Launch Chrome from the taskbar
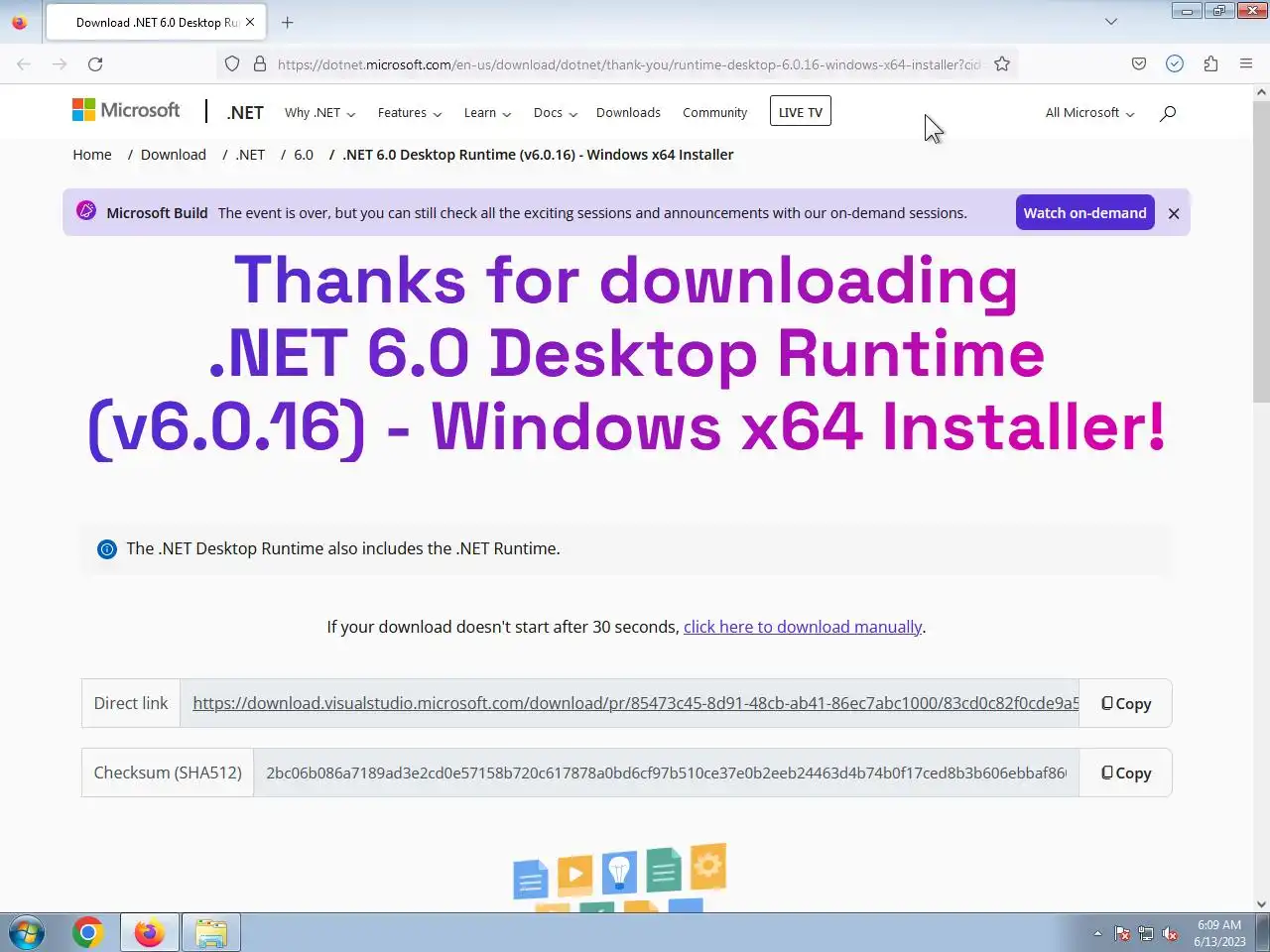 coord(88,933)
